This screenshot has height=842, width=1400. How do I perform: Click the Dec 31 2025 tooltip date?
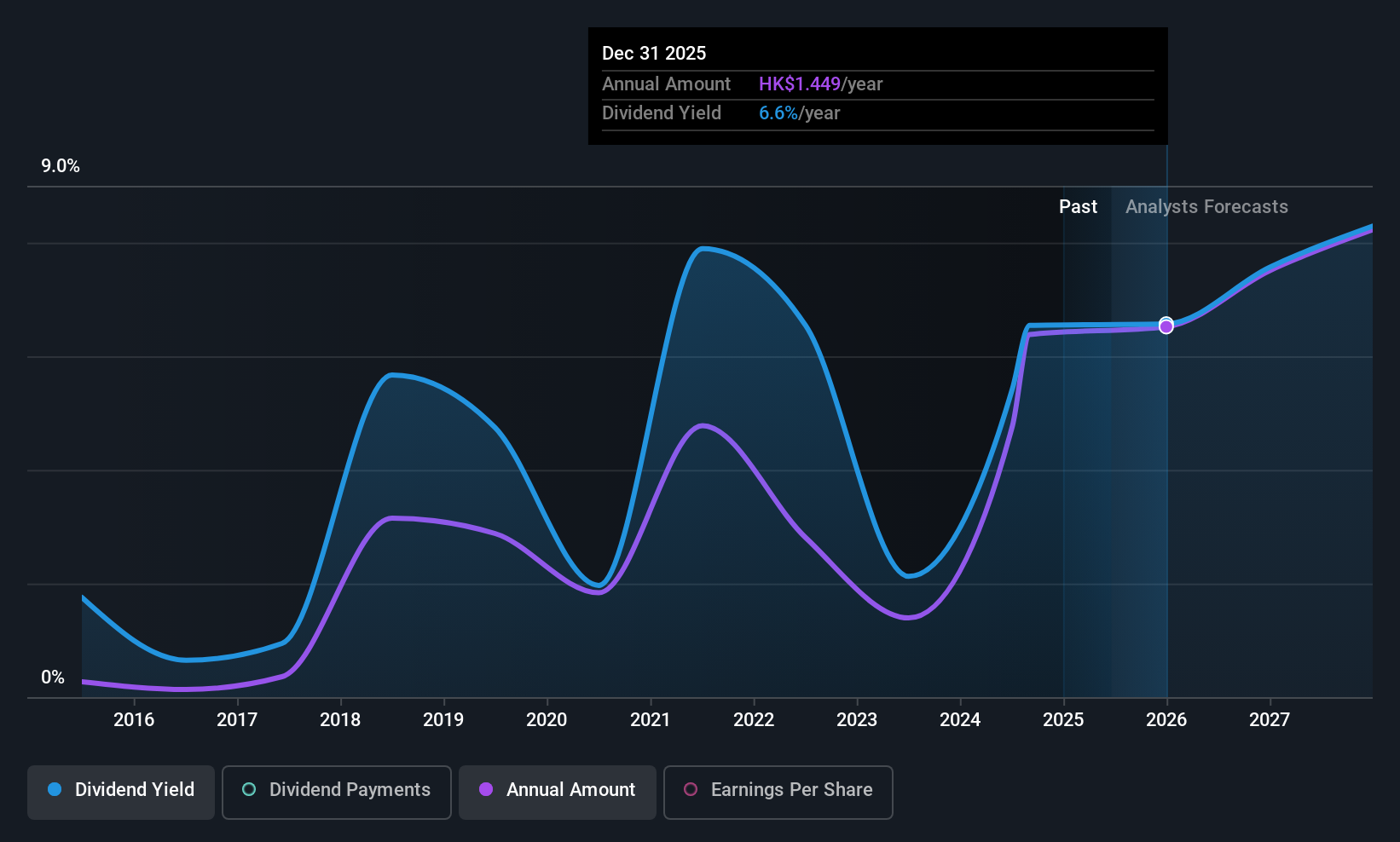pyautogui.click(x=654, y=53)
